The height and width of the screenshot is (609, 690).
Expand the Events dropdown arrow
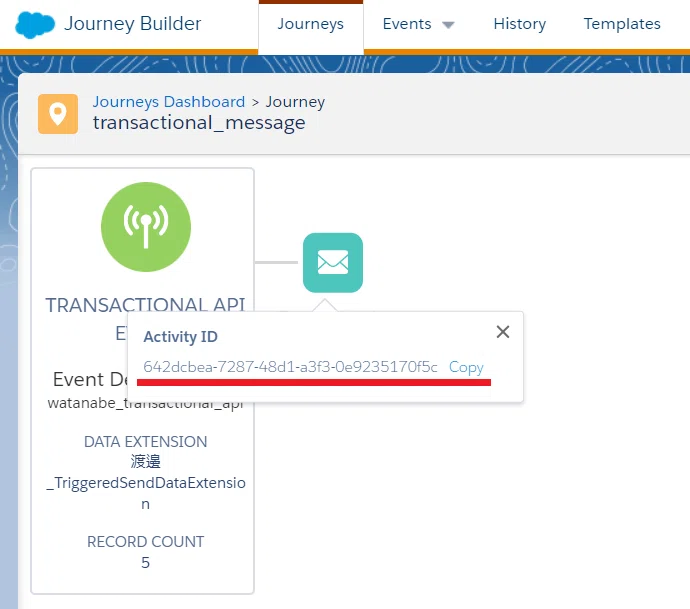(448, 25)
